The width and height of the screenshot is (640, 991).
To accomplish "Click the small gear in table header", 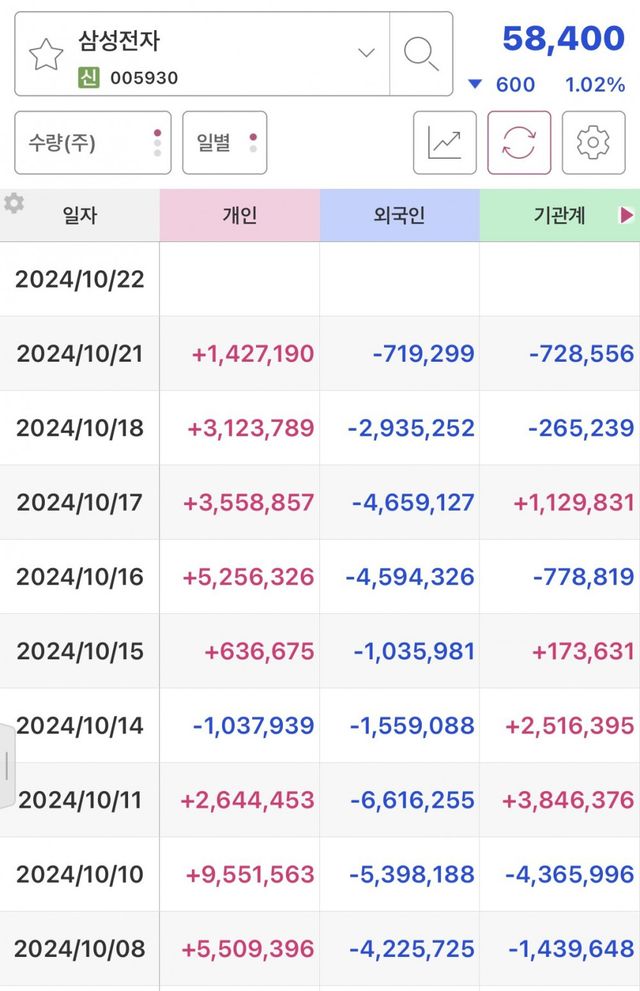I will point(14,204).
